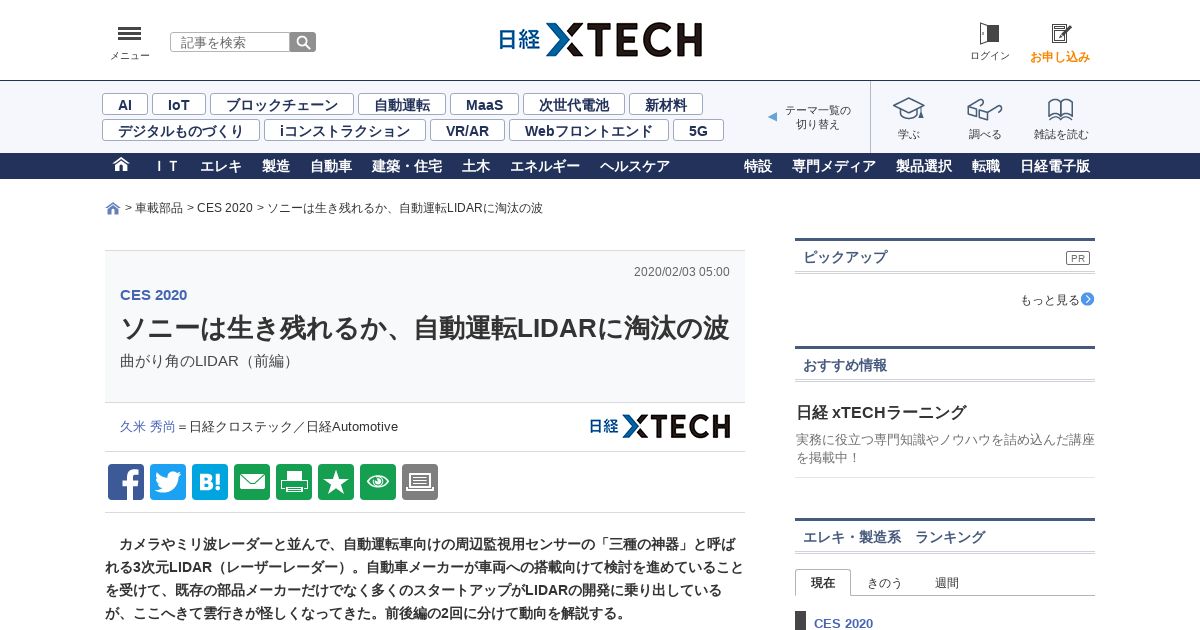The height and width of the screenshot is (630, 1200).
Task: Share the article on Facebook
Action: [126, 482]
